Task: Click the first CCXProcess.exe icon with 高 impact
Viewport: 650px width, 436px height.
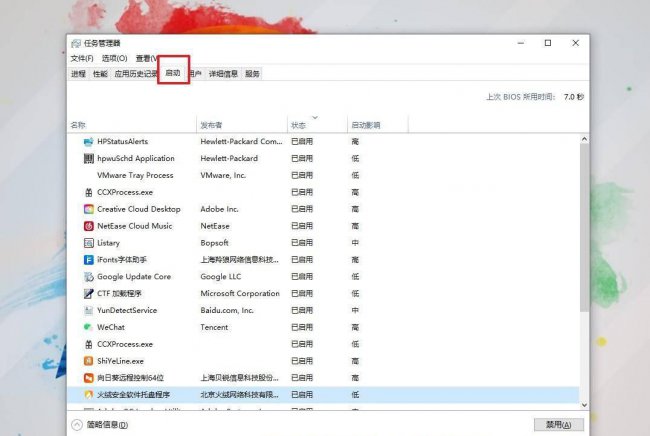Action: click(88, 192)
